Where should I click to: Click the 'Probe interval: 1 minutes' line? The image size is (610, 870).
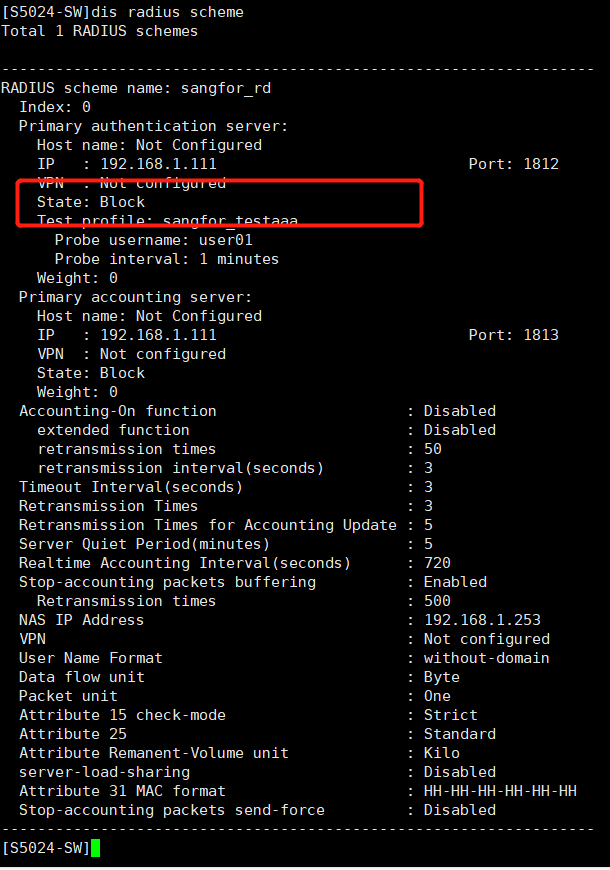click(167, 259)
